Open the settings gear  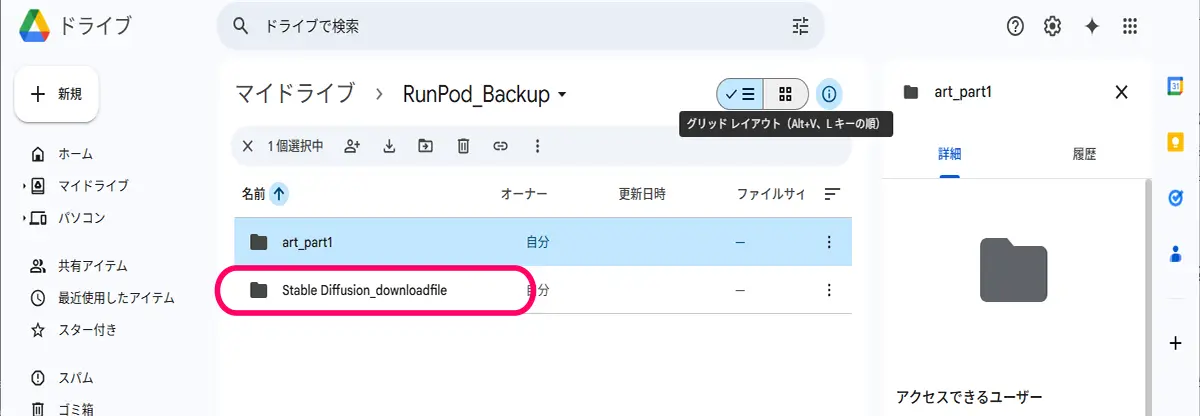click(1052, 27)
